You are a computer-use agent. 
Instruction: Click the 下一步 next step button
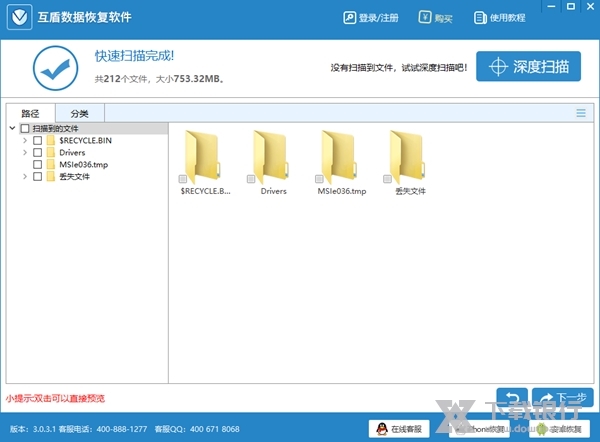point(562,398)
